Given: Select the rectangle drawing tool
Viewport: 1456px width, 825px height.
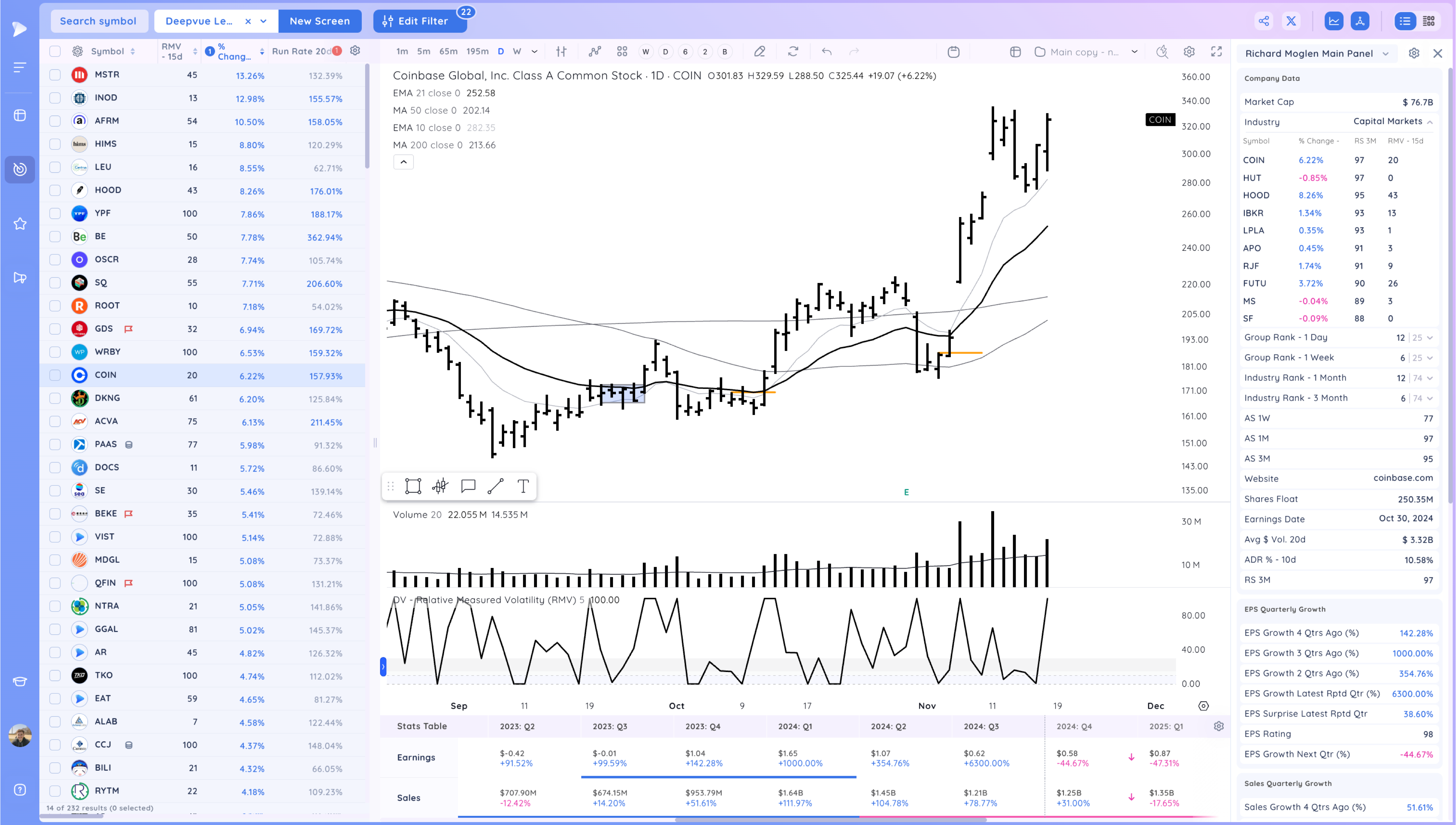Looking at the screenshot, I should point(414,486).
